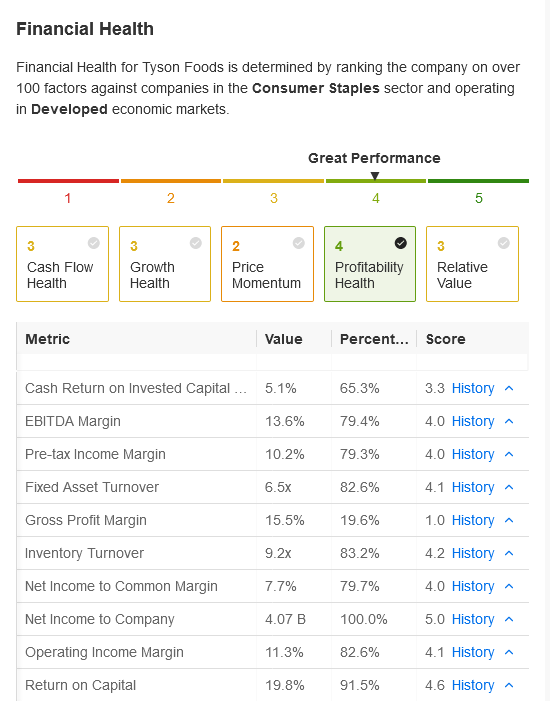Click the Gross Profit Margin metric name

click(x=86, y=520)
